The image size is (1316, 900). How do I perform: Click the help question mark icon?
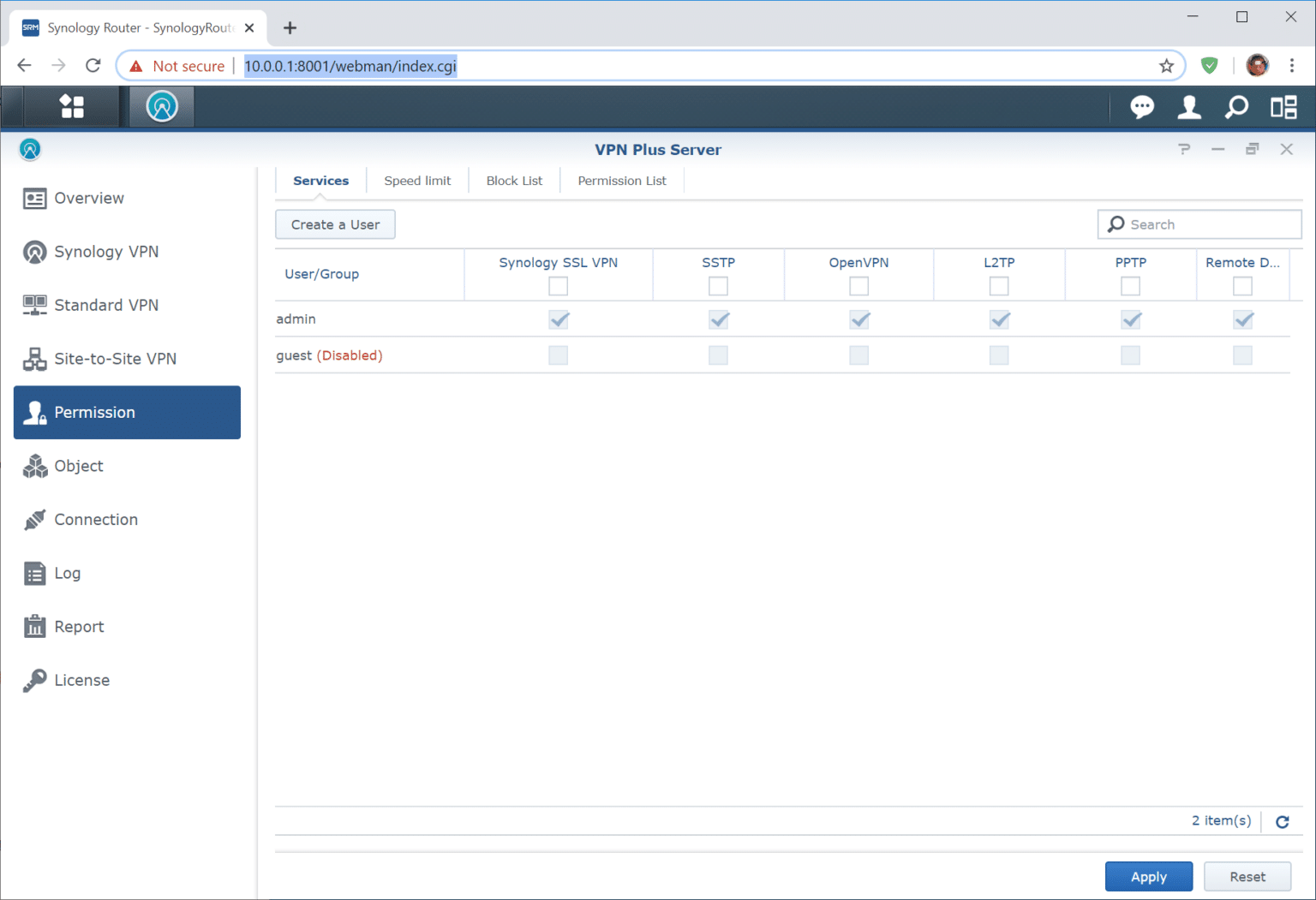[x=1184, y=149]
